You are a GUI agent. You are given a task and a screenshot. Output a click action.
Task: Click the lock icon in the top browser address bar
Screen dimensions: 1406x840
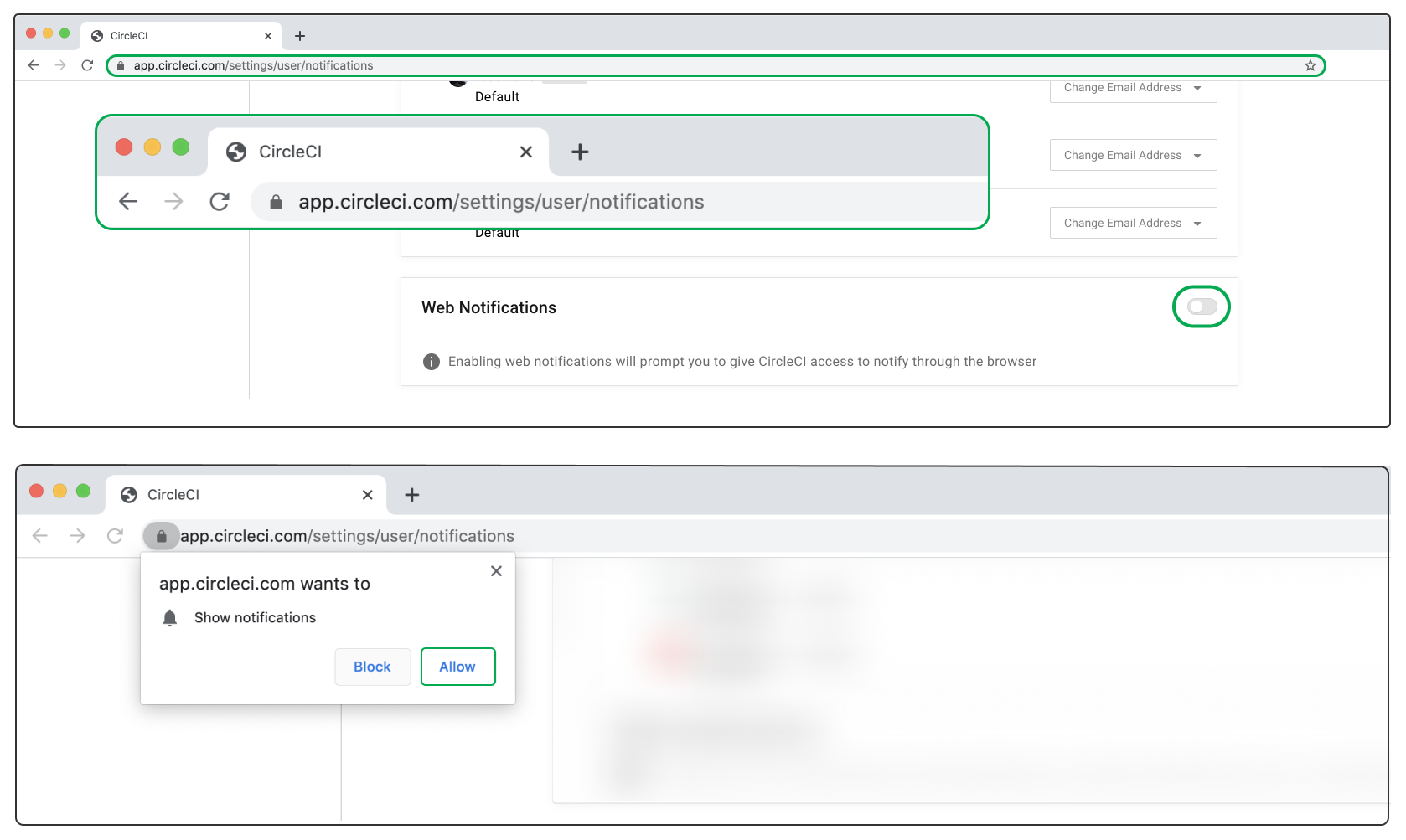pos(121,65)
